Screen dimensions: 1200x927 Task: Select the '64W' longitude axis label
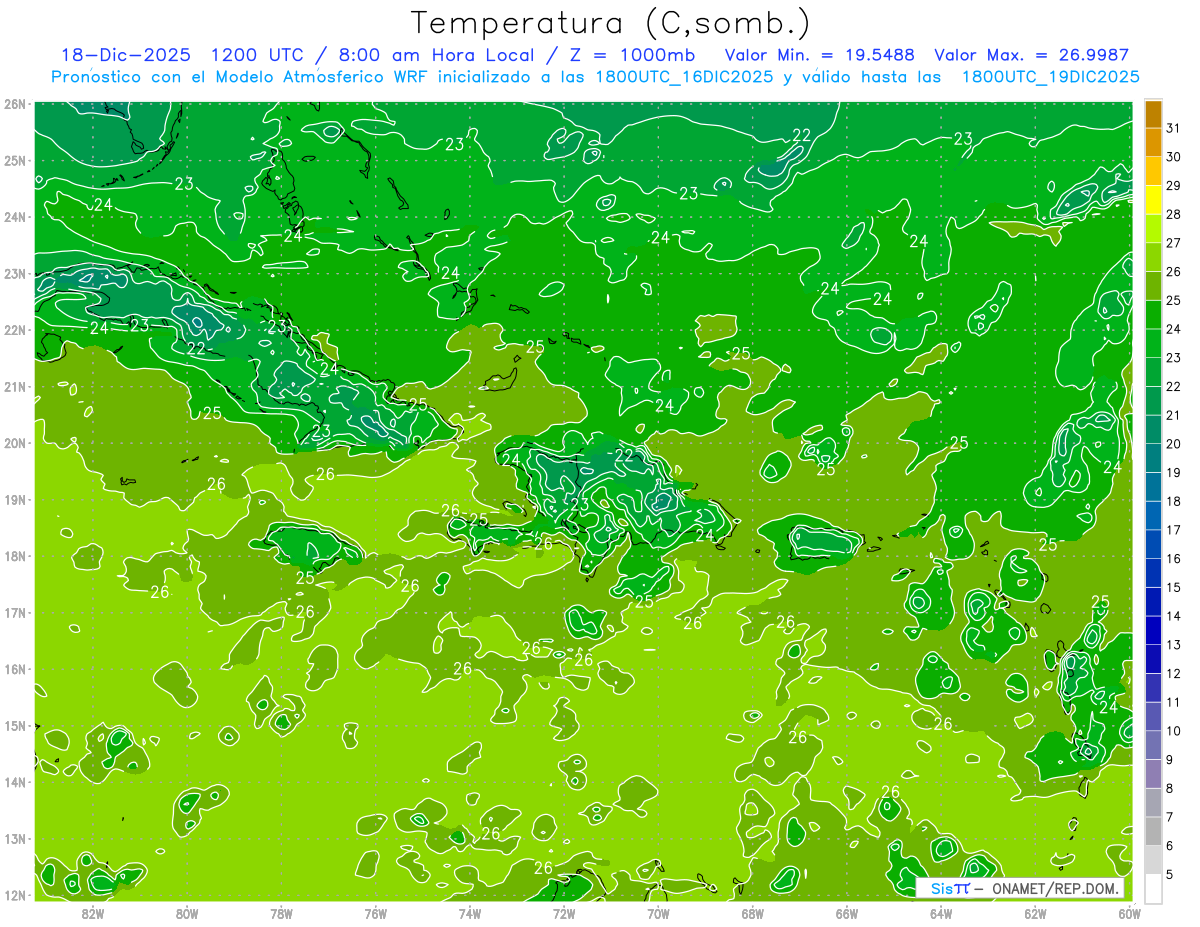click(941, 913)
